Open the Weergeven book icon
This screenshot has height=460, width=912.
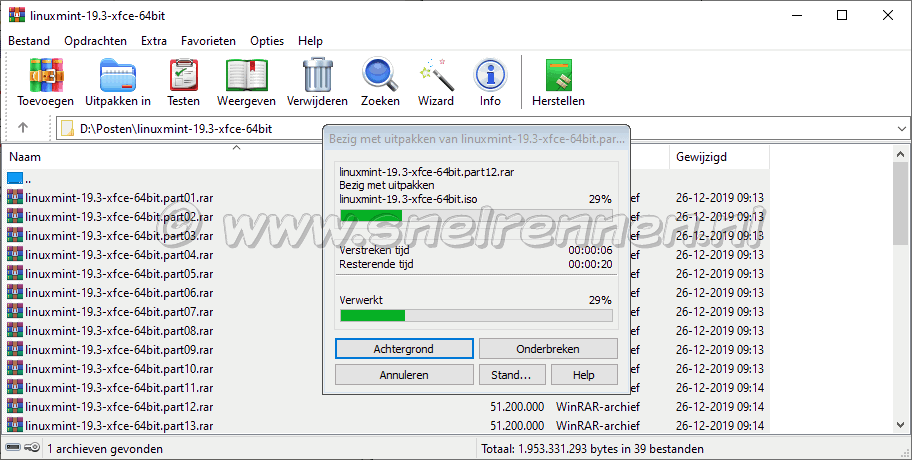(x=247, y=75)
